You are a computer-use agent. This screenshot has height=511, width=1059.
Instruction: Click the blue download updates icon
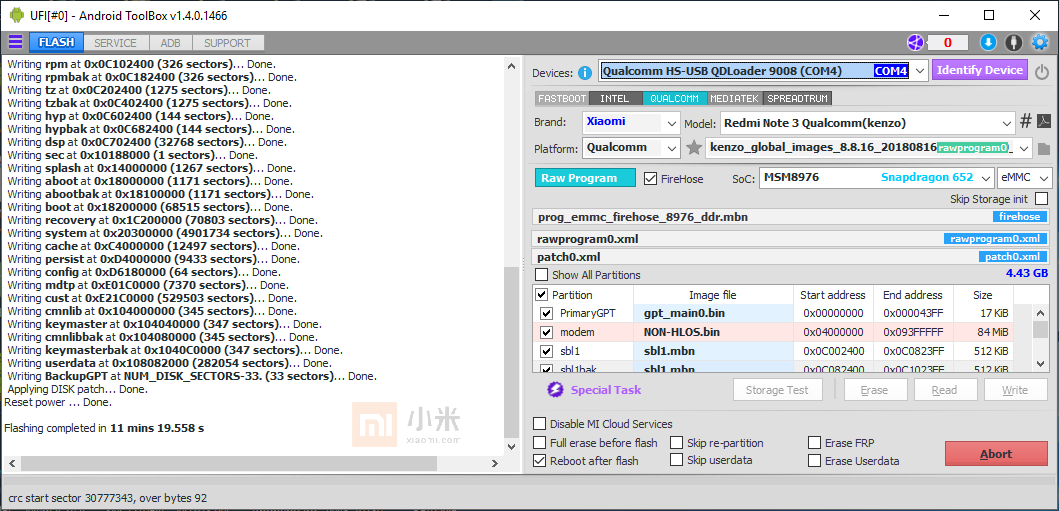988,43
